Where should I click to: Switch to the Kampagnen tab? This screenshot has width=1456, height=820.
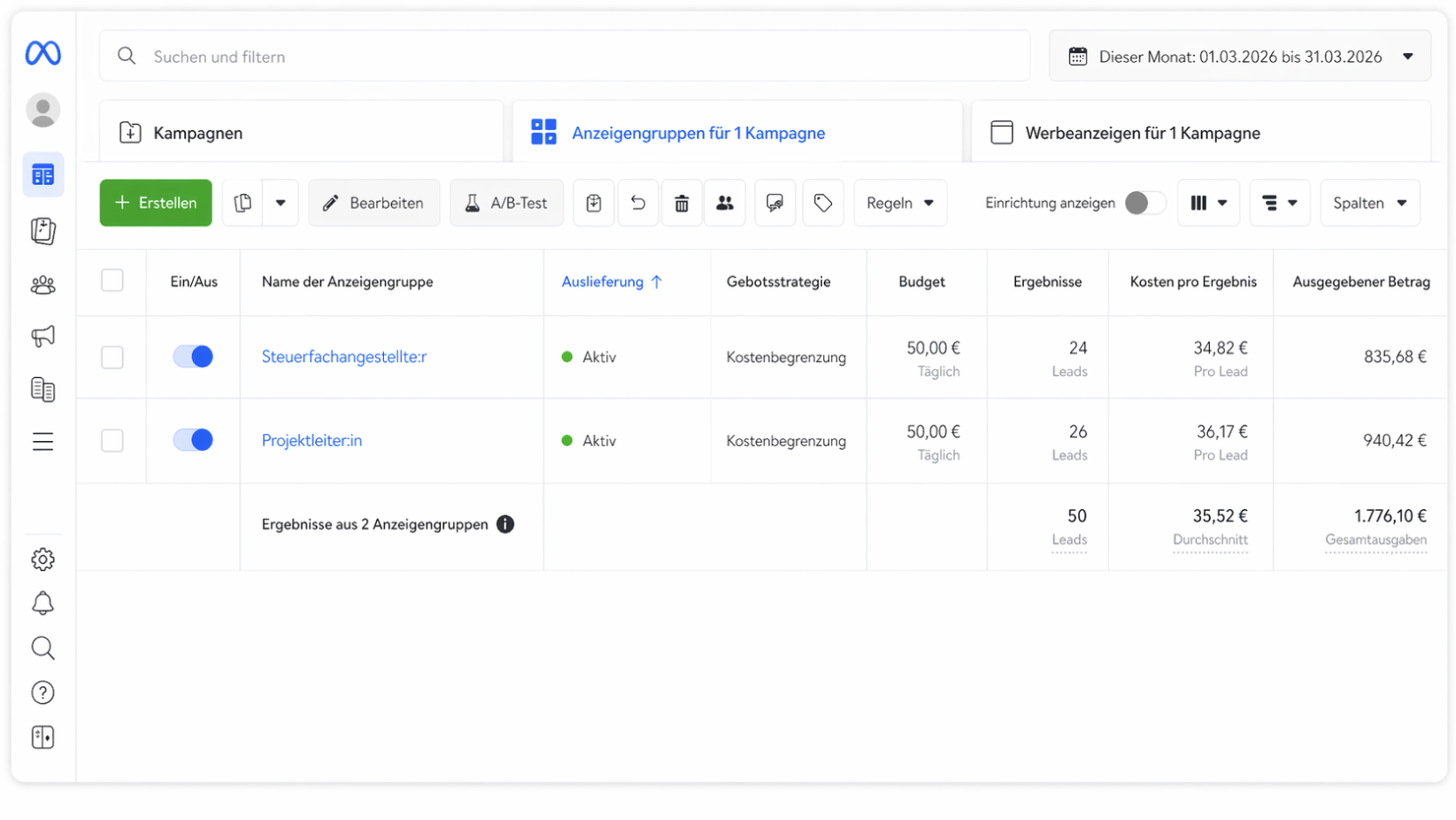301,133
